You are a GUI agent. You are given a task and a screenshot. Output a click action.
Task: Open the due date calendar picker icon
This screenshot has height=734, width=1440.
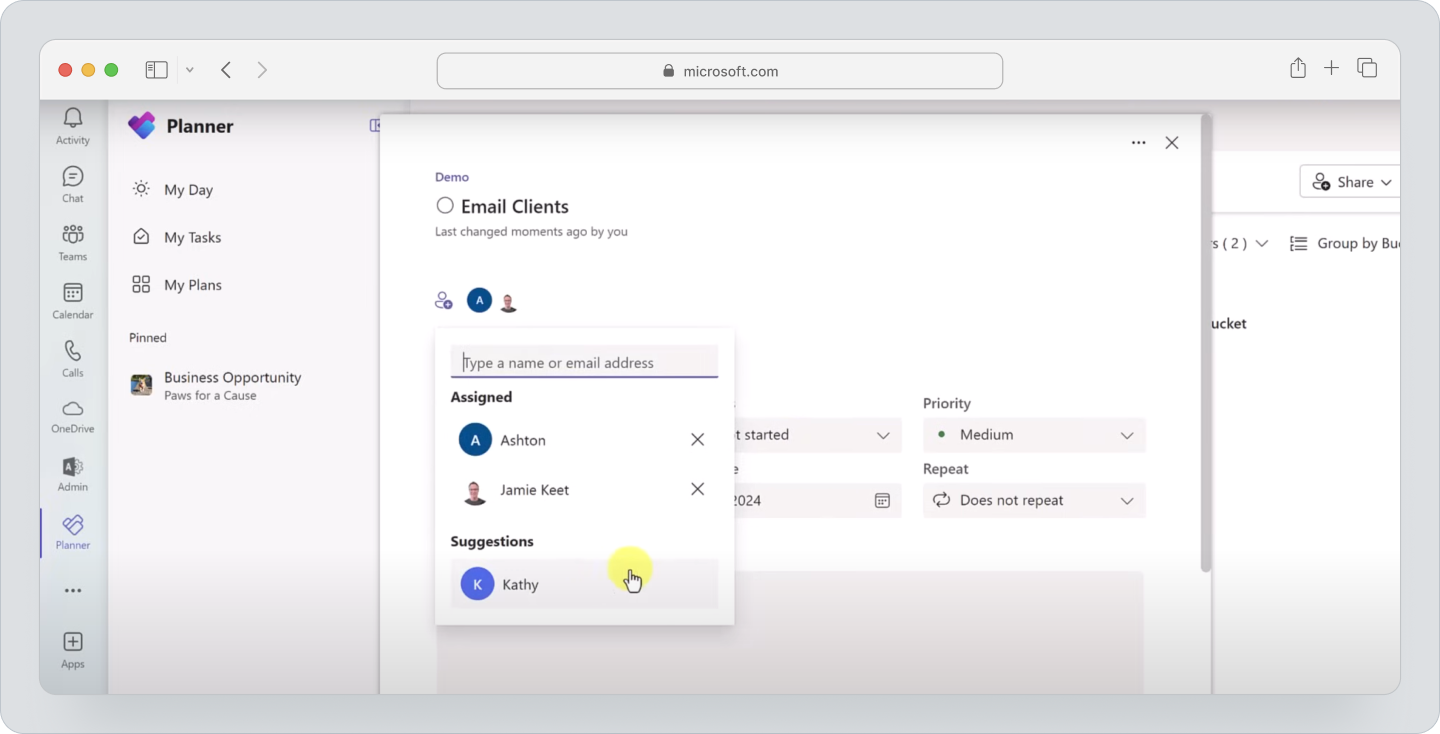point(881,500)
